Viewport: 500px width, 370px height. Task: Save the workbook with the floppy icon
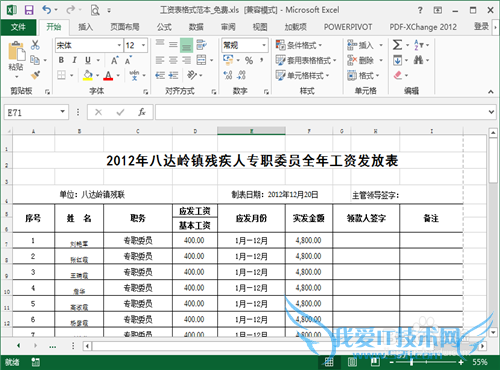click(29, 10)
